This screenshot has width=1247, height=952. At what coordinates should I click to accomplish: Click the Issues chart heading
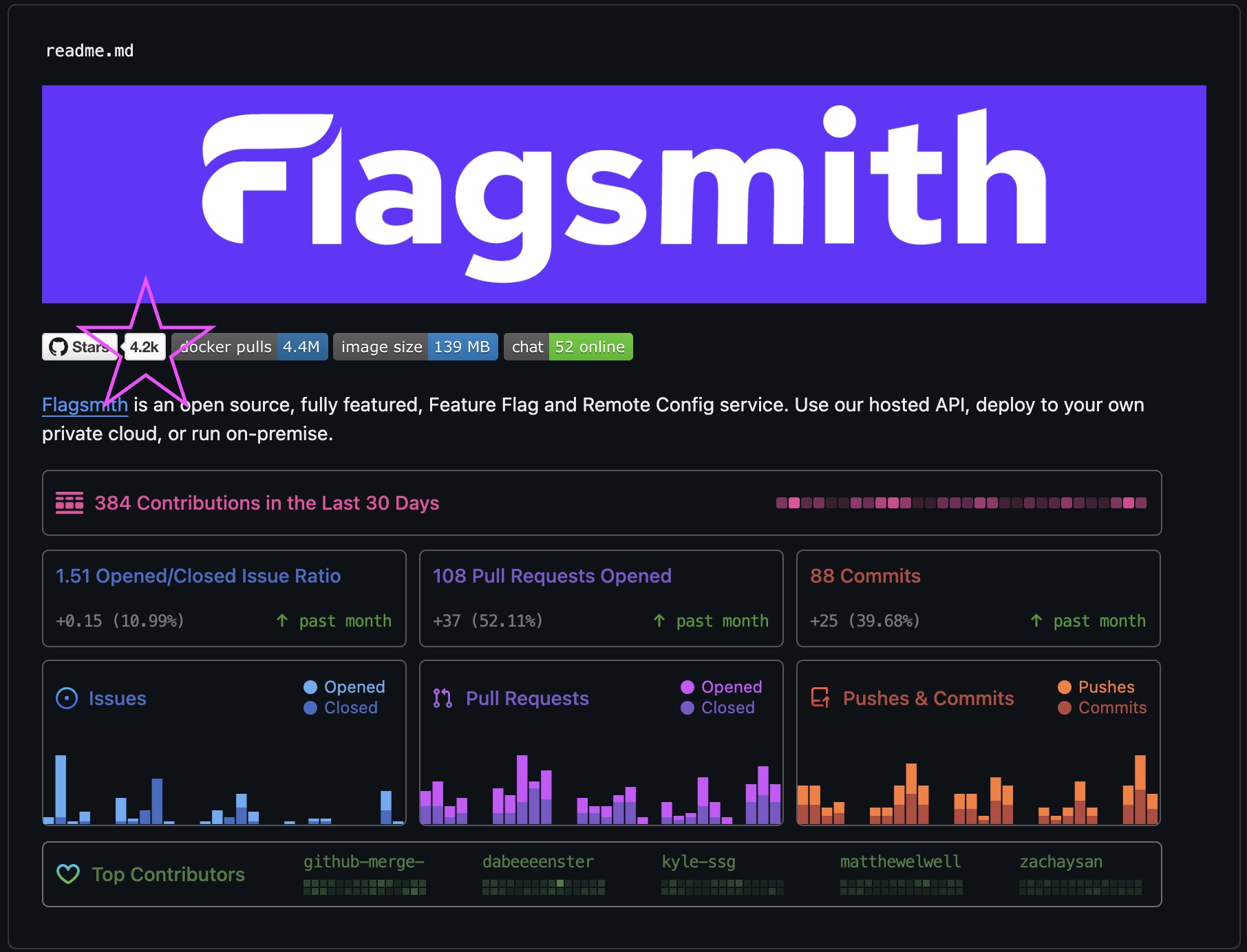[x=117, y=698]
